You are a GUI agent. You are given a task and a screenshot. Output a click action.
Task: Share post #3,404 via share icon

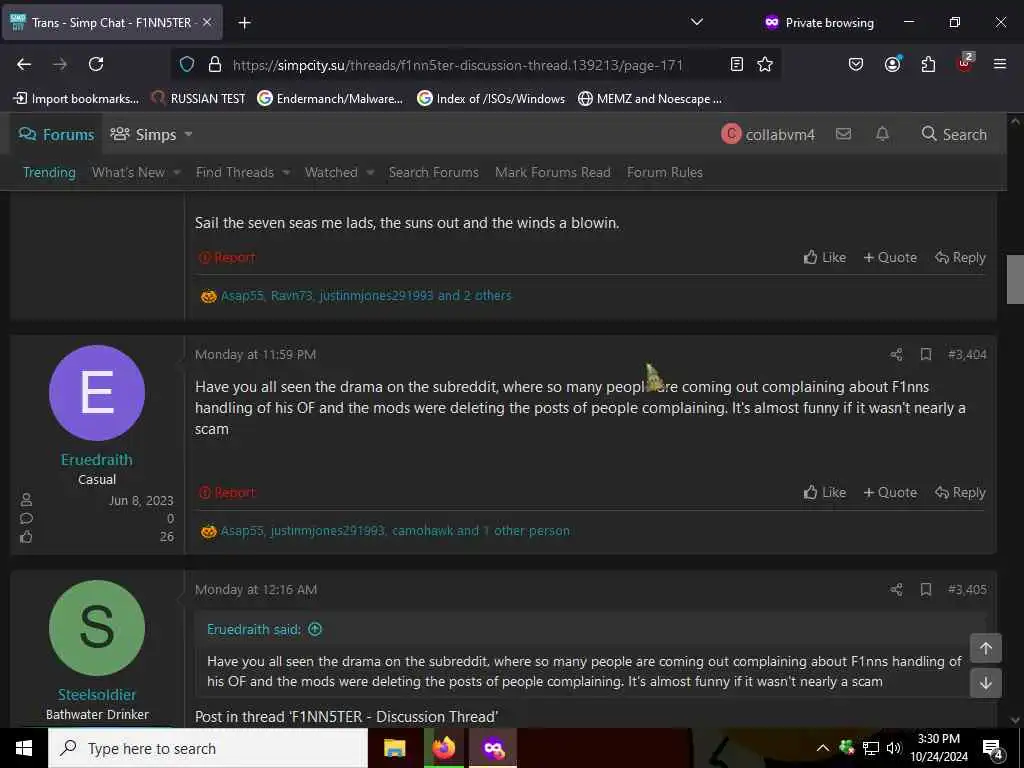pos(896,355)
